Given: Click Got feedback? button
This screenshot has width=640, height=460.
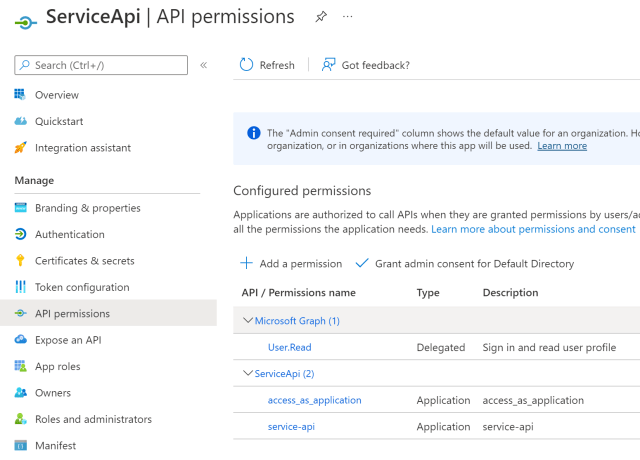Looking at the screenshot, I should click(x=376, y=65).
